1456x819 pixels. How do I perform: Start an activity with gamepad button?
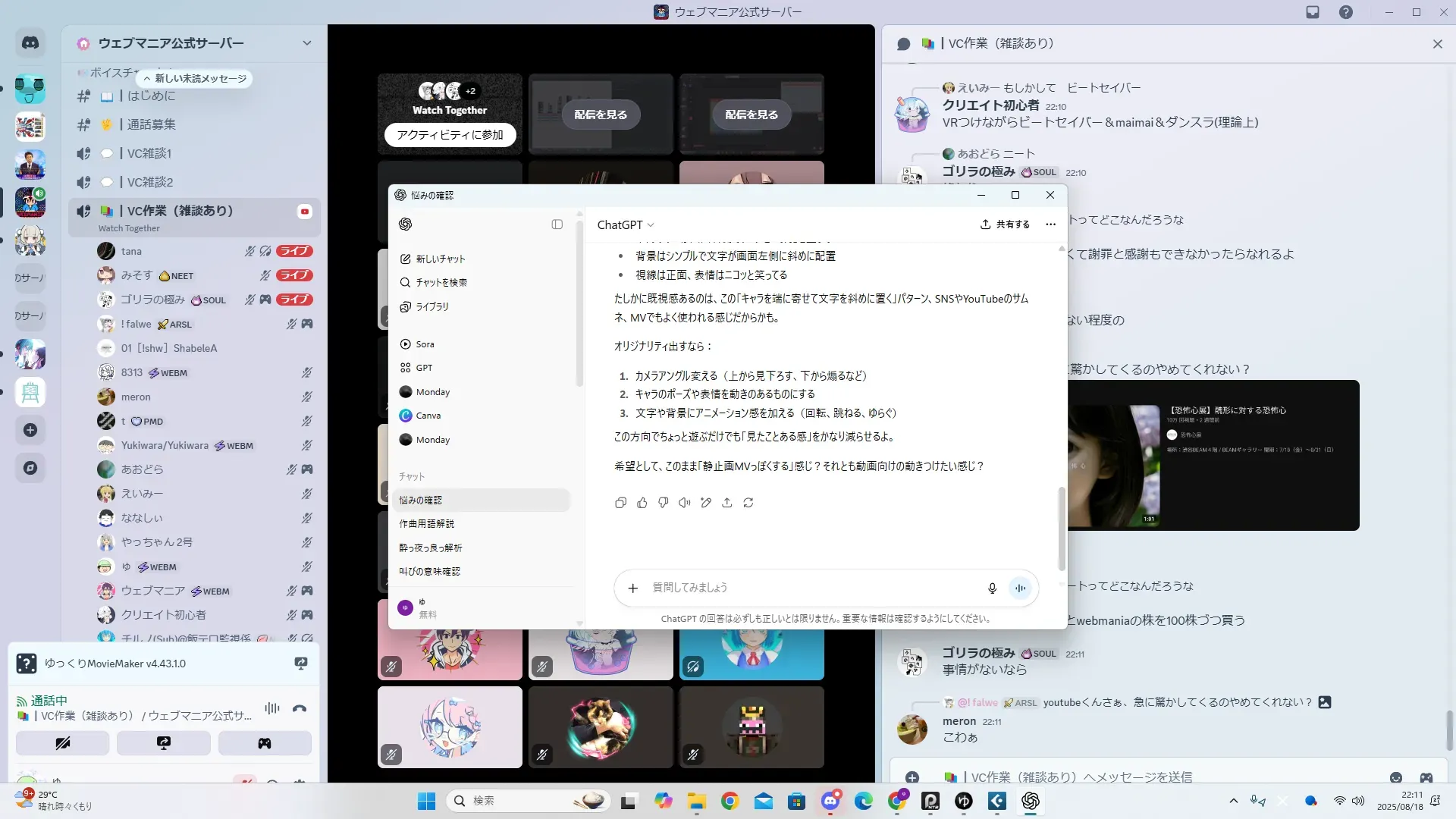265,743
